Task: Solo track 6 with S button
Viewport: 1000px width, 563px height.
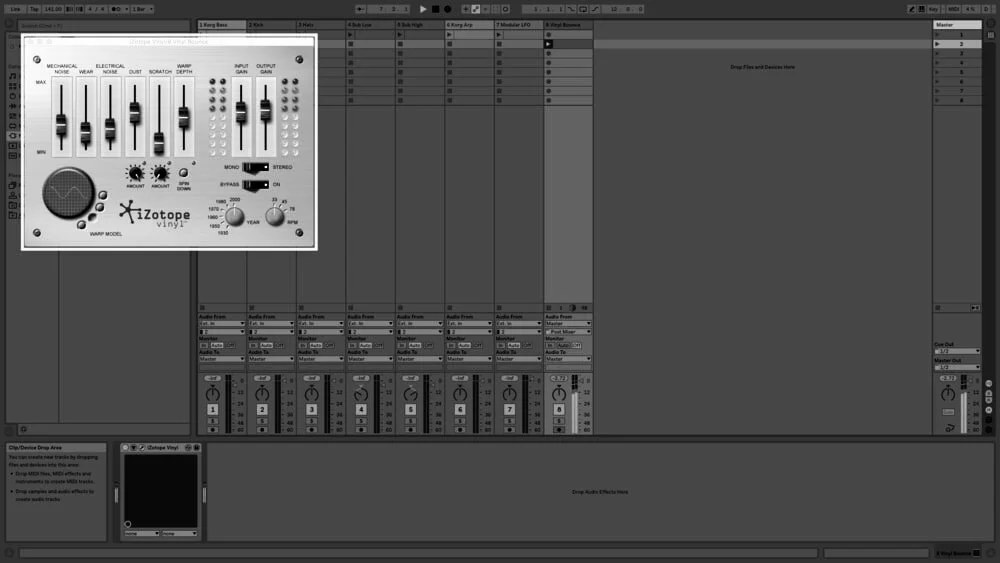Action: click(460, 421)
